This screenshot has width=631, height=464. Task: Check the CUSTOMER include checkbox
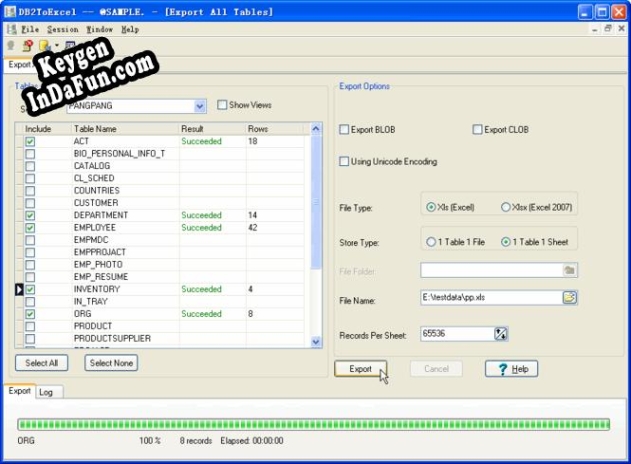30,203
